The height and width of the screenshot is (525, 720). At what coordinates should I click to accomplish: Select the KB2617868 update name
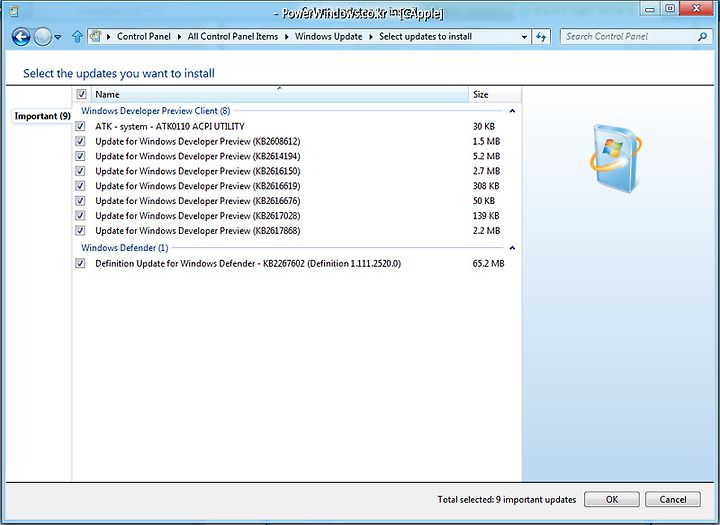click(197, 231)
